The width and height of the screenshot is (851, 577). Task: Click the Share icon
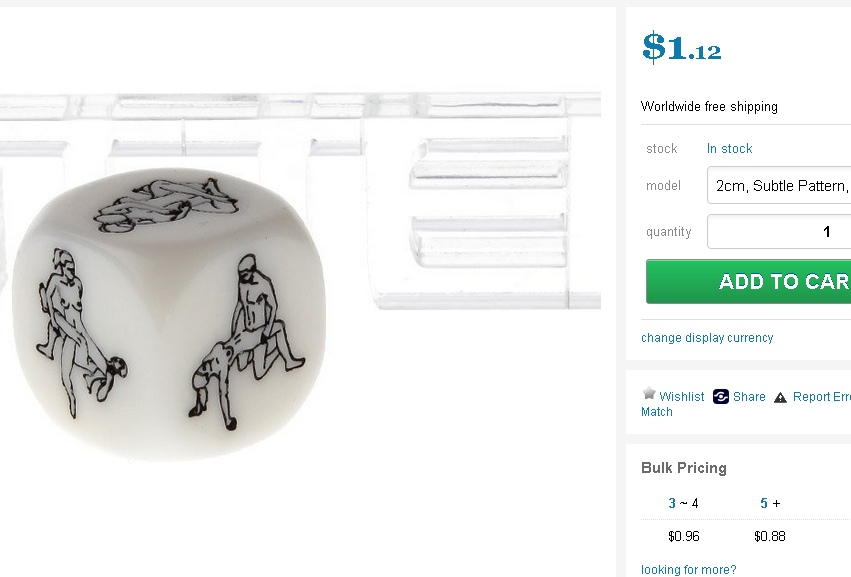721,396
